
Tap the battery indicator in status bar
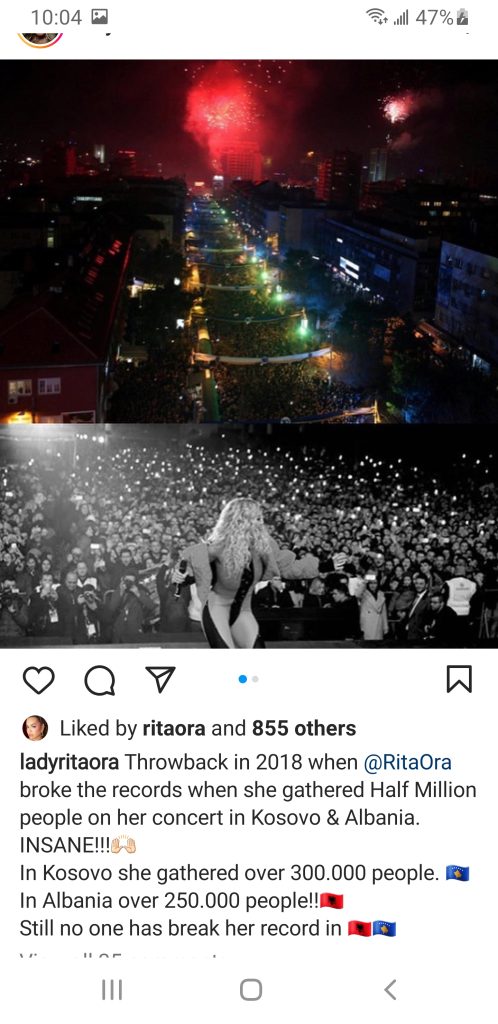tap(462, 18)
